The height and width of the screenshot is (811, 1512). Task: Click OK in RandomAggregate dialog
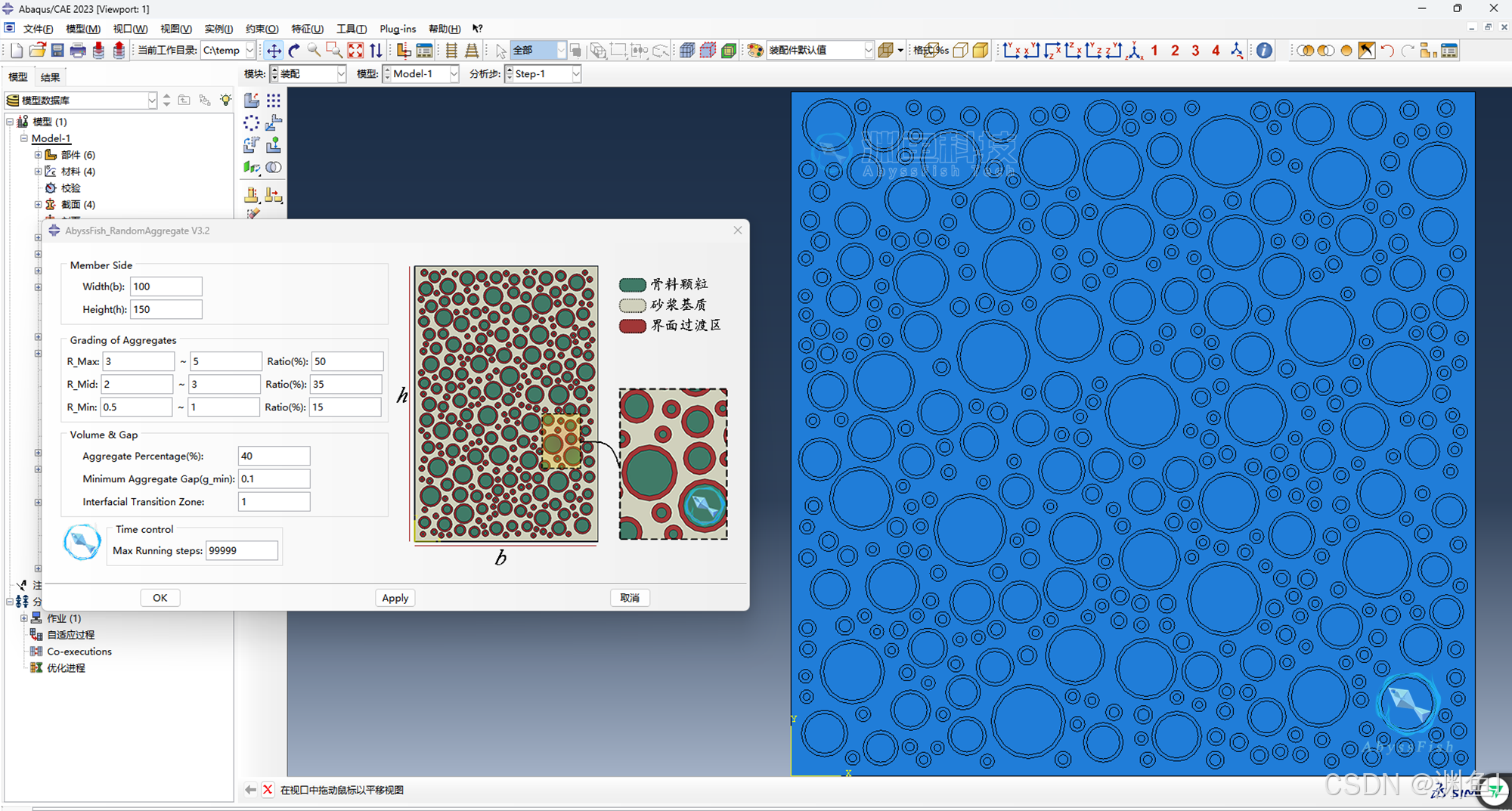tap(160, 598)
